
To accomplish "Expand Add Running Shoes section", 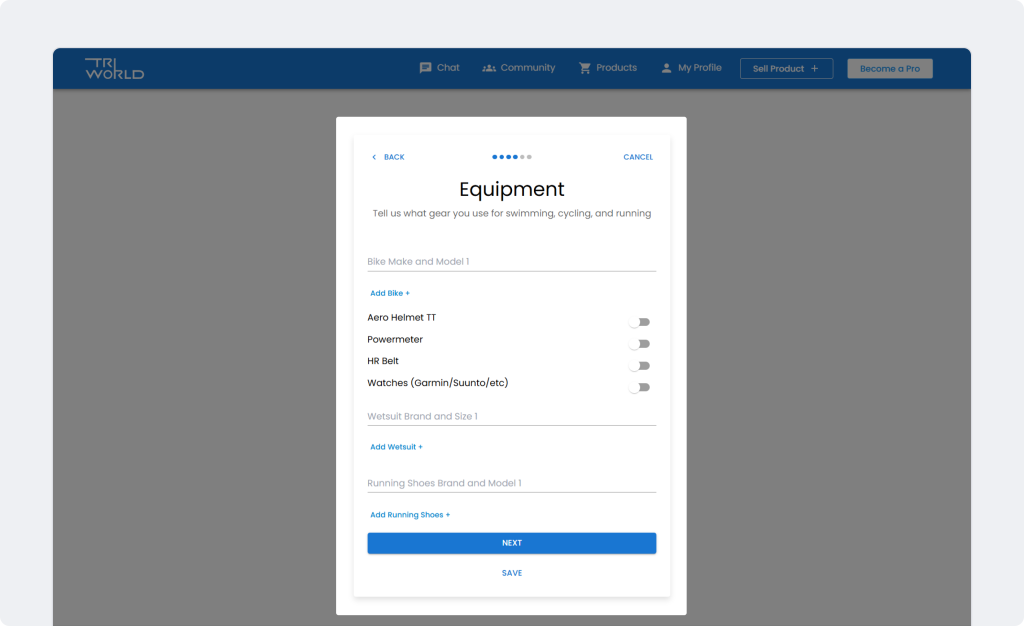I will 410,514.
